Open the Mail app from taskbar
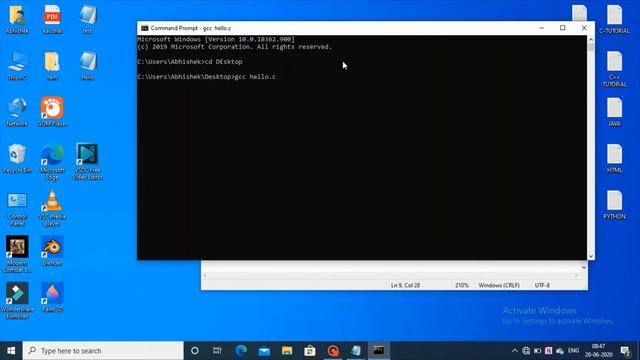 tap(264, 351)
